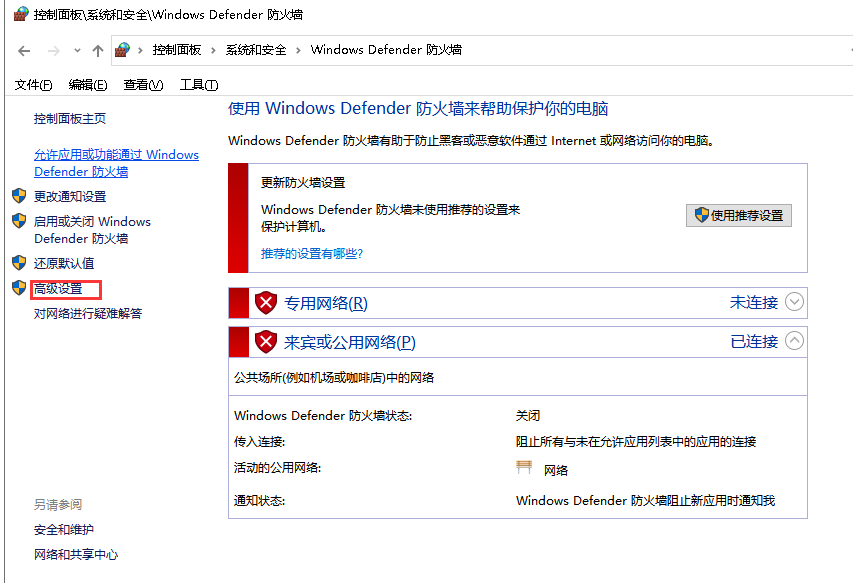Click red X shield icon for 专用网络
853x583 pixels.
(266, 303)
